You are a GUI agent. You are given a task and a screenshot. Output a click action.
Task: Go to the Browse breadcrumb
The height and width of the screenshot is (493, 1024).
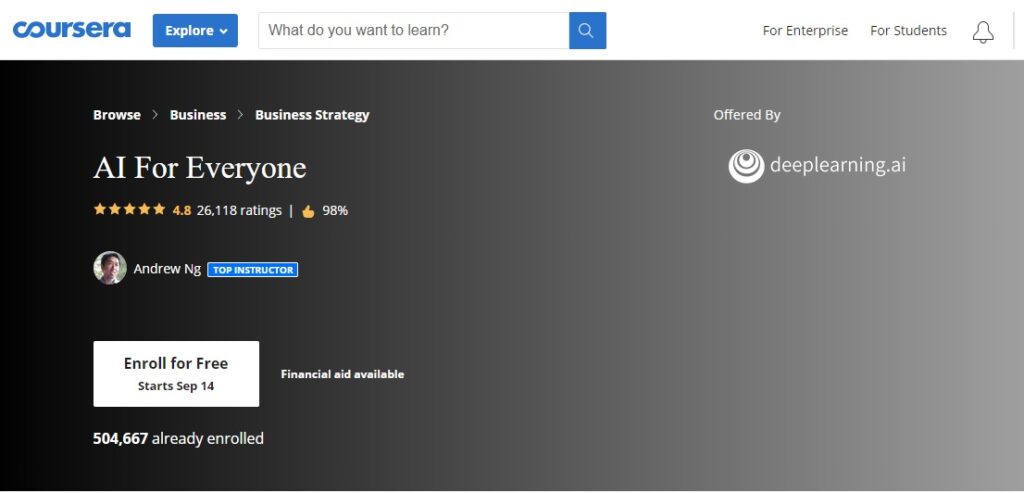pyautogui.click(x=117, y=115)
